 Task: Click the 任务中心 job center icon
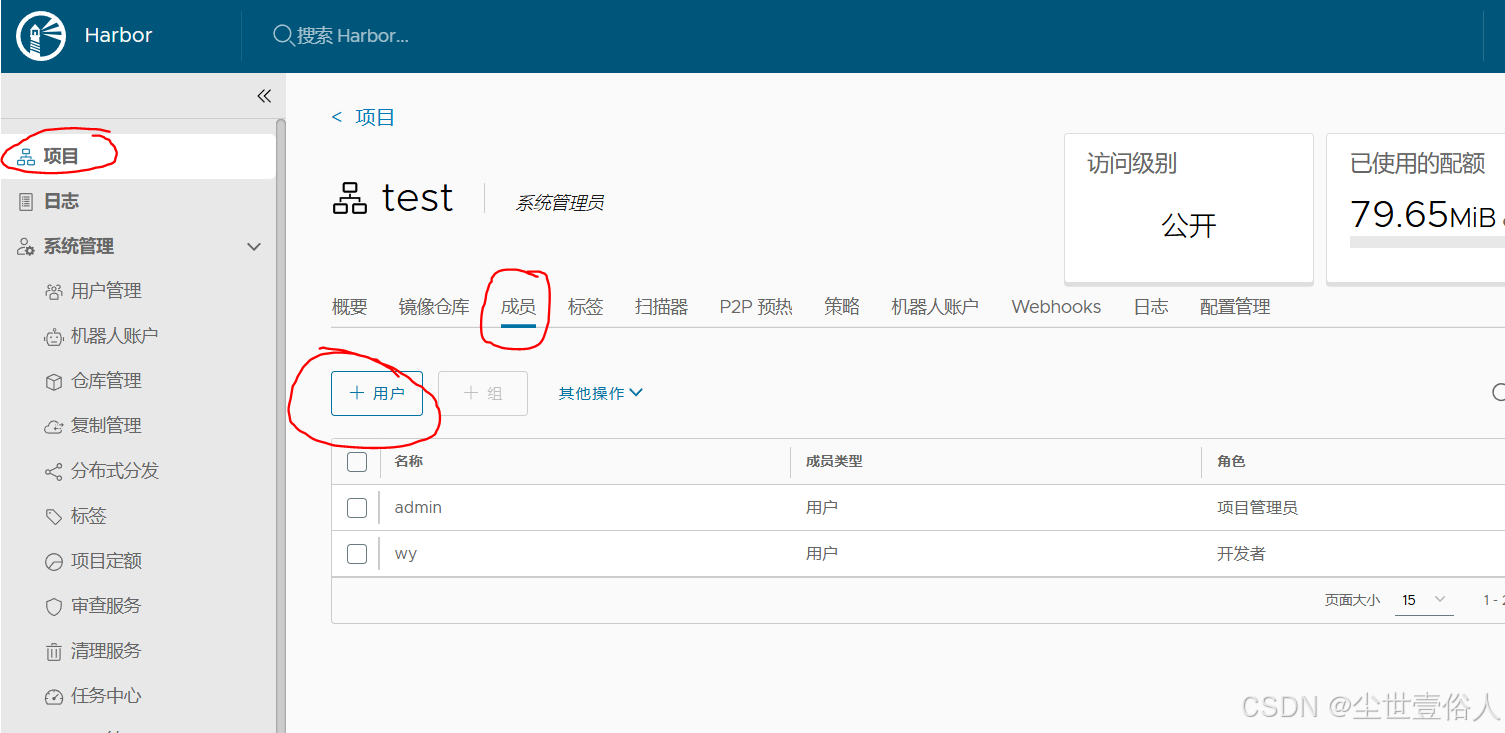tap(54, 697)
